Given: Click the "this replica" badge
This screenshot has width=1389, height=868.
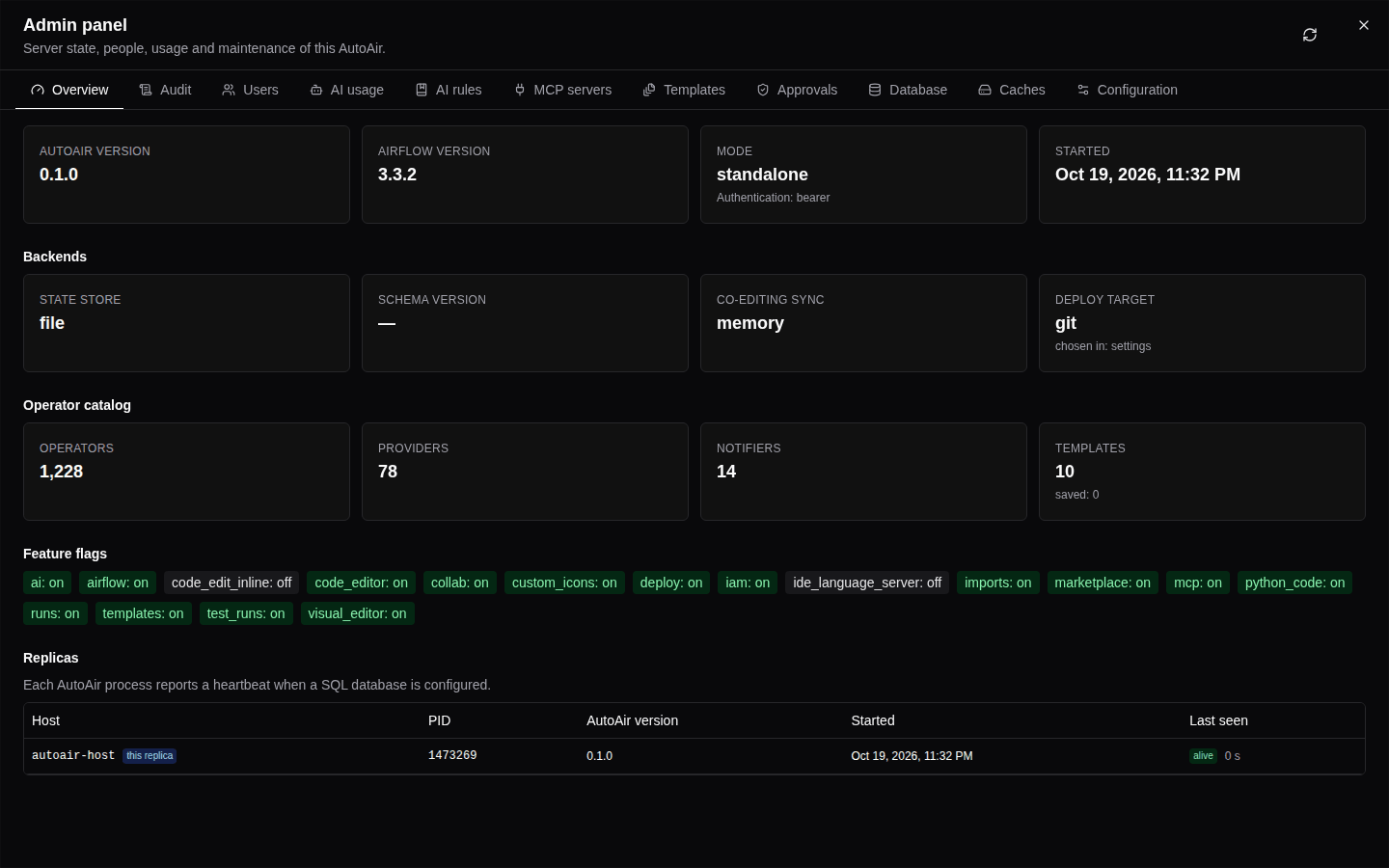Looking at the screenshot, I should point(150,756).
